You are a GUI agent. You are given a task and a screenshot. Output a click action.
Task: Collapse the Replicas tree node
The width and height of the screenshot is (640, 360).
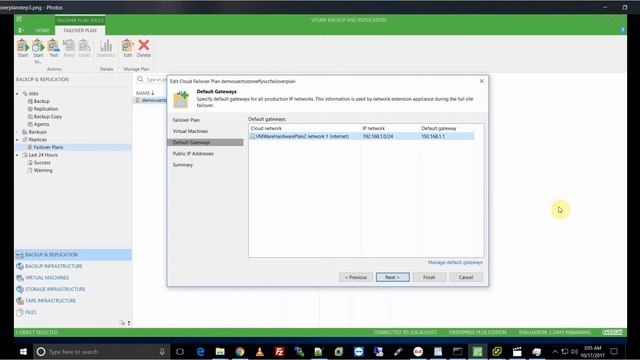[18, 140]
